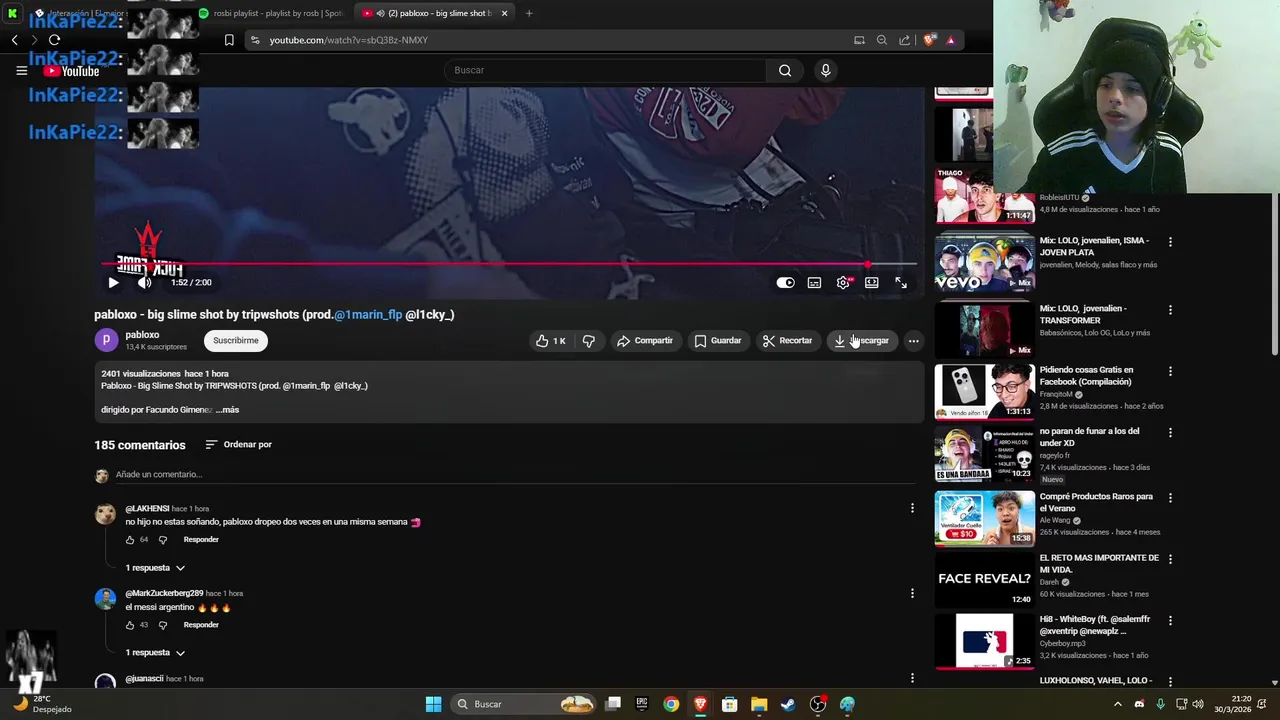This screenshot has height=720, width=1280.
Task: Reply to the @MarkZuckerberg289 comment
Action: coord(201,625)
